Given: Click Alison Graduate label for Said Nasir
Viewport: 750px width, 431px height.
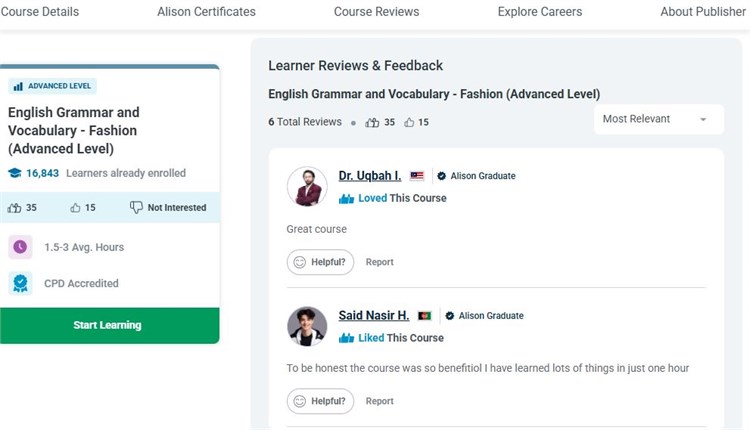Looking at the screenshot, I should [491, 316].
